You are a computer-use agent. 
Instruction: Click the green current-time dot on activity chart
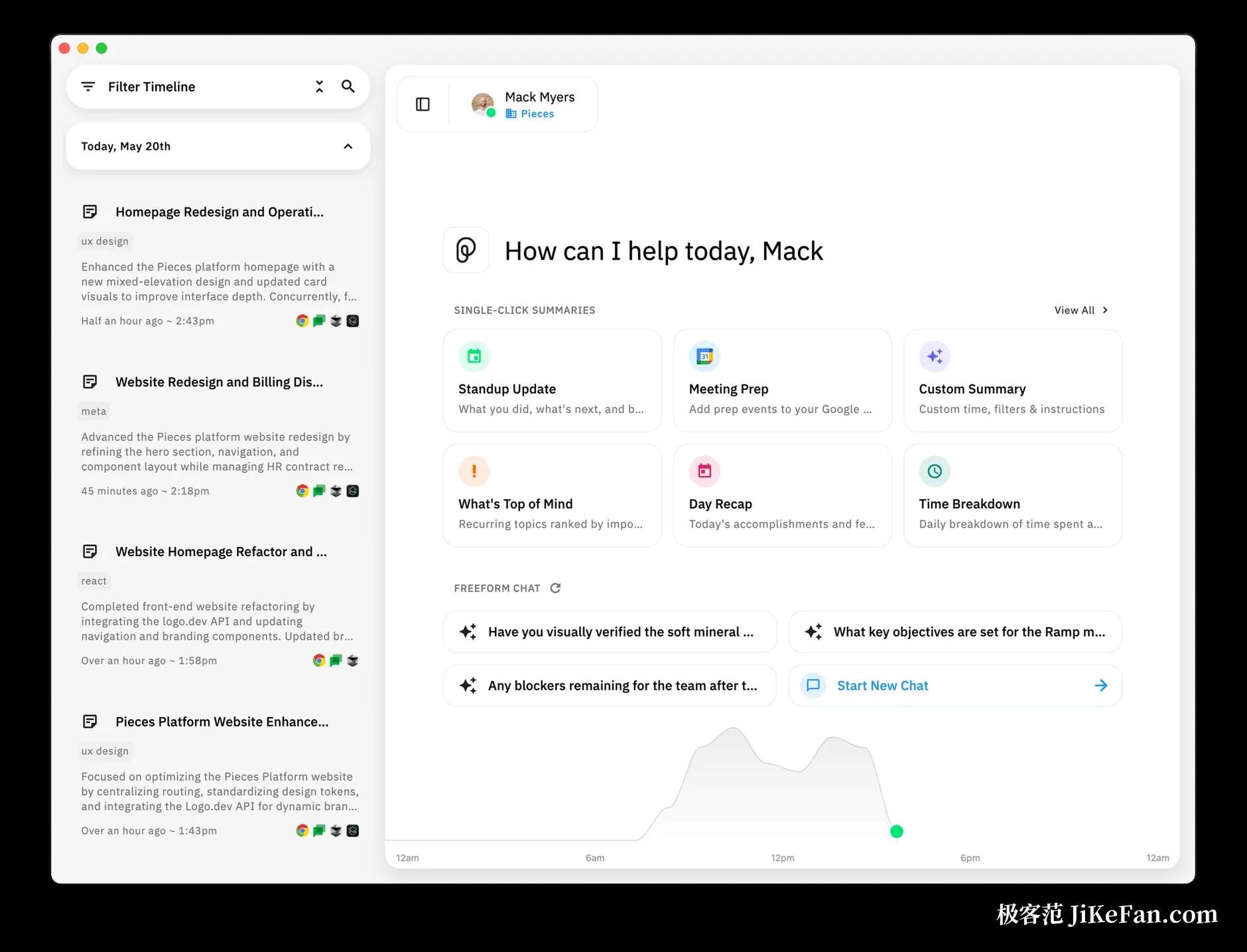click(x=897, y=831)
